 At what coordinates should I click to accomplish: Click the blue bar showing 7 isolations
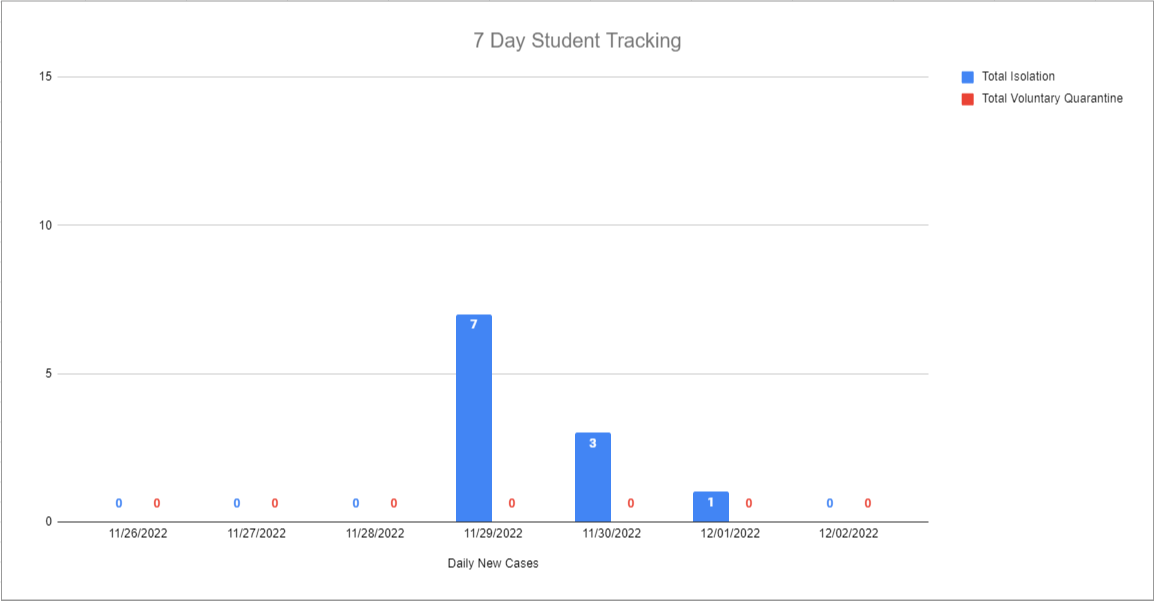(474, 418)
